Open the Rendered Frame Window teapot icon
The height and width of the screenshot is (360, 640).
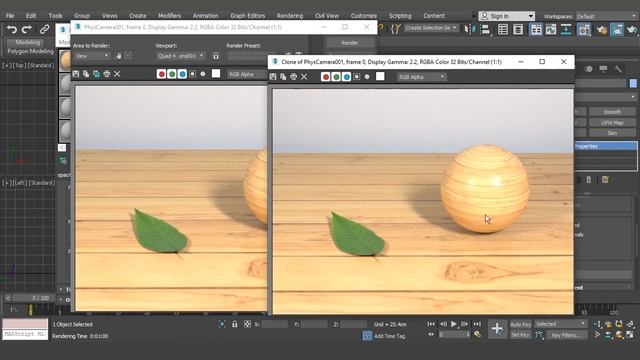[x=617, y=29]
